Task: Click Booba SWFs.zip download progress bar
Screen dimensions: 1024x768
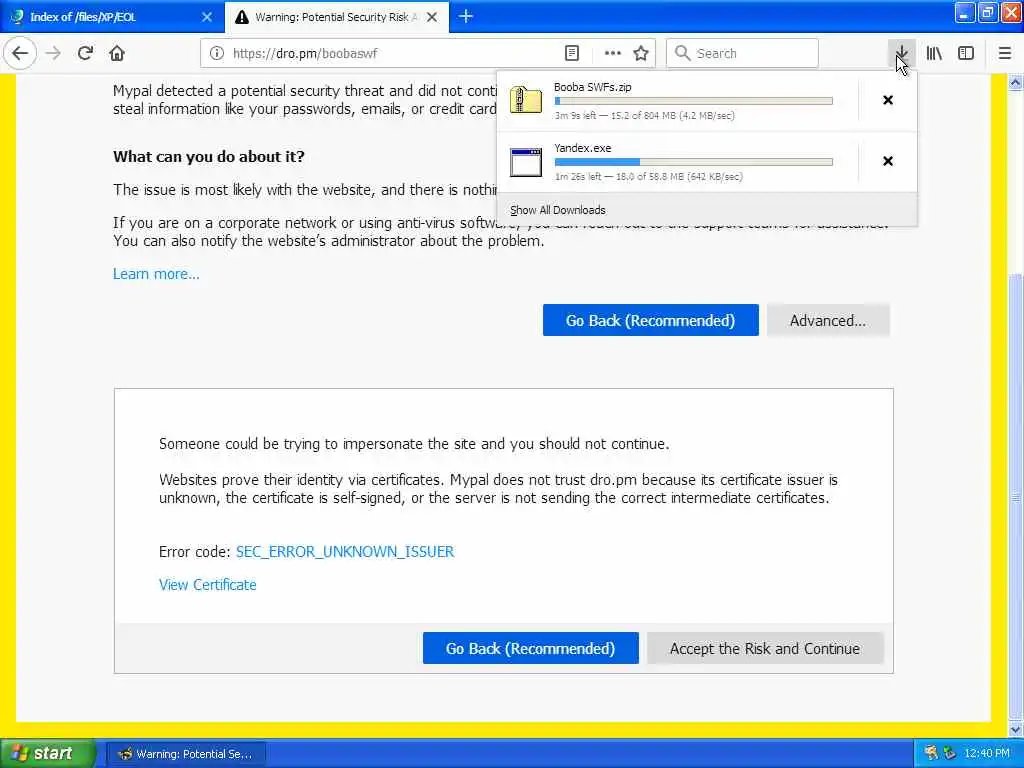Action: click(694, 101)
